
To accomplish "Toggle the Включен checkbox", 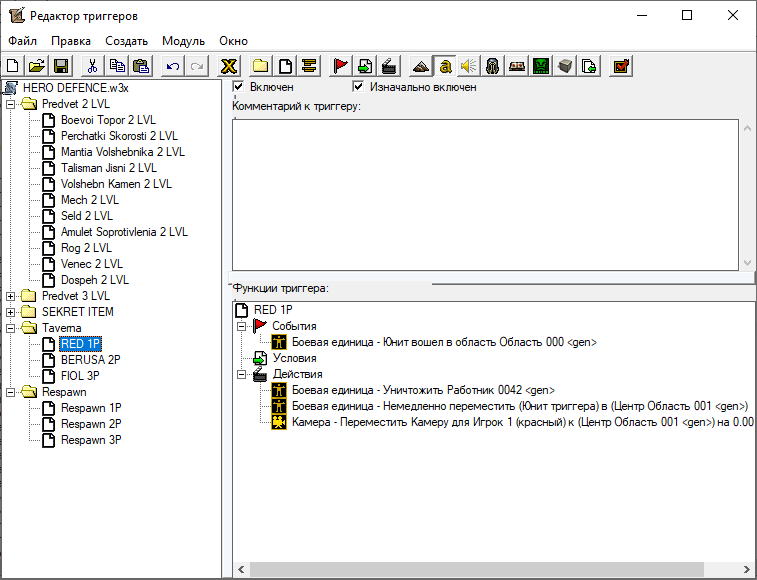I will click(238, 87).
